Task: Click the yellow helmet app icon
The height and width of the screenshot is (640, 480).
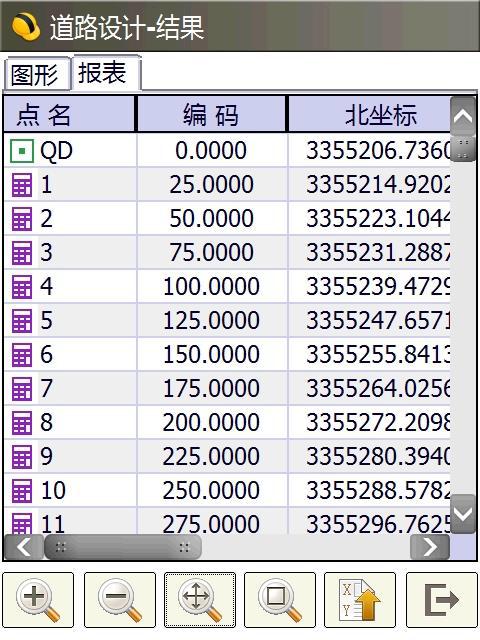Action: click(26, 27)
